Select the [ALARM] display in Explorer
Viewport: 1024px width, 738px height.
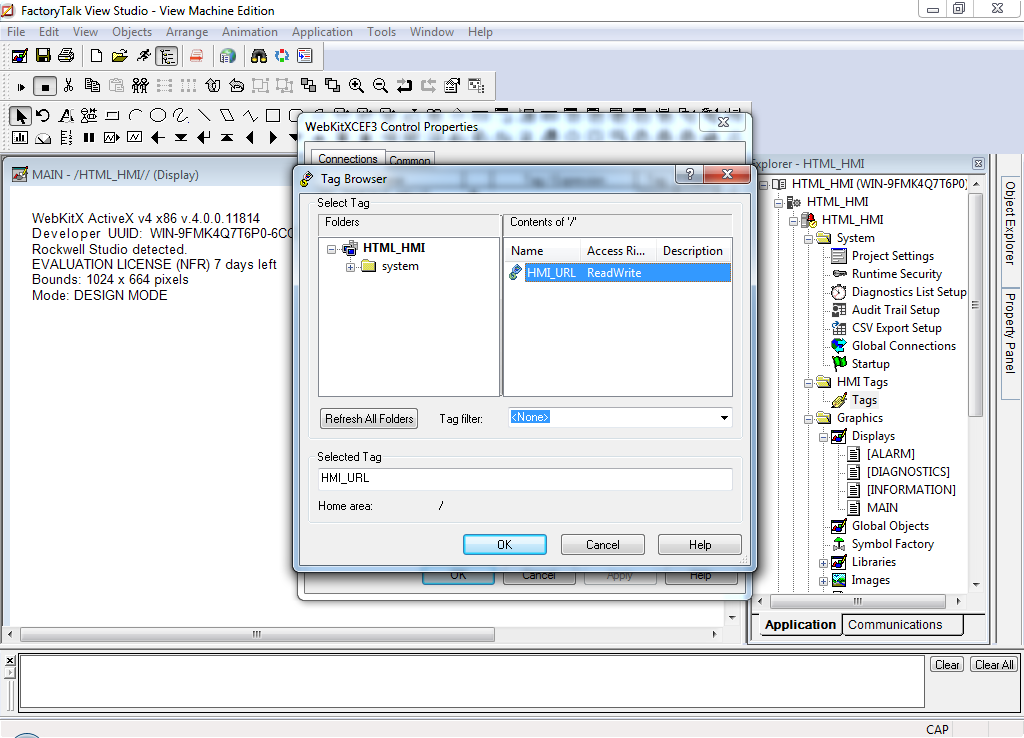pyautogui.click(x=891, y=454)
